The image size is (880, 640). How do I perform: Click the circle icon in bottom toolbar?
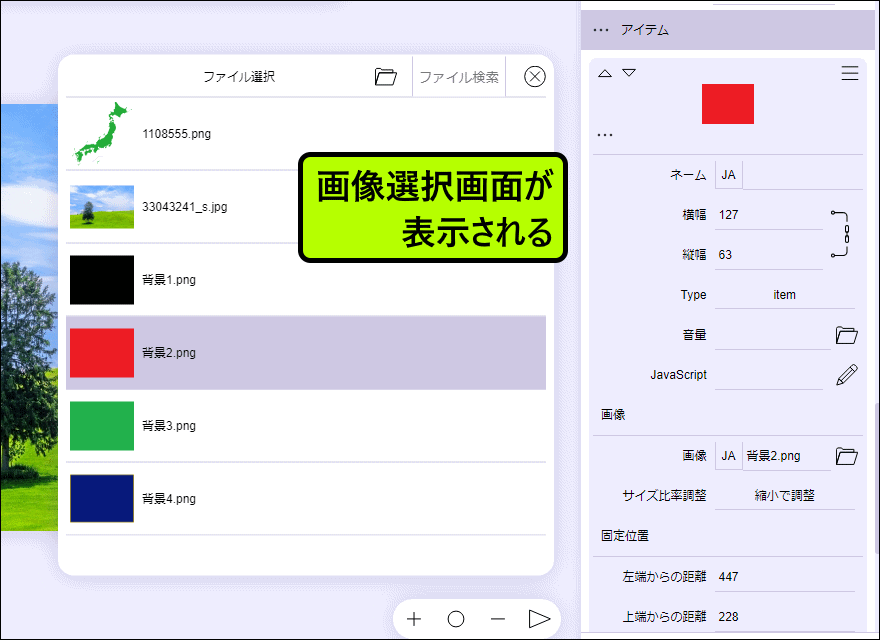[x=456, y=619]
